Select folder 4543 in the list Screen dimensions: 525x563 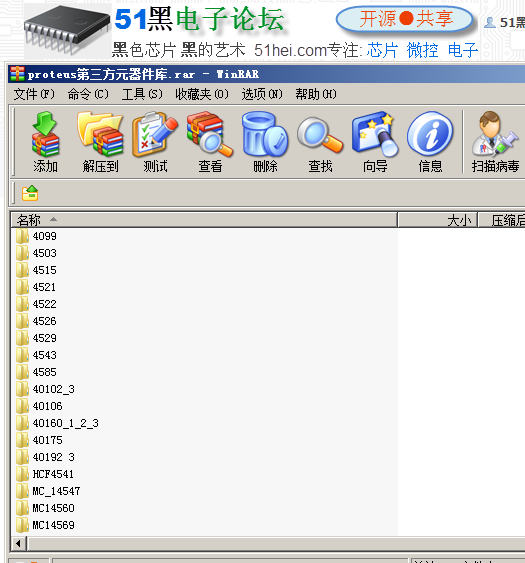[x=36, y=355]
